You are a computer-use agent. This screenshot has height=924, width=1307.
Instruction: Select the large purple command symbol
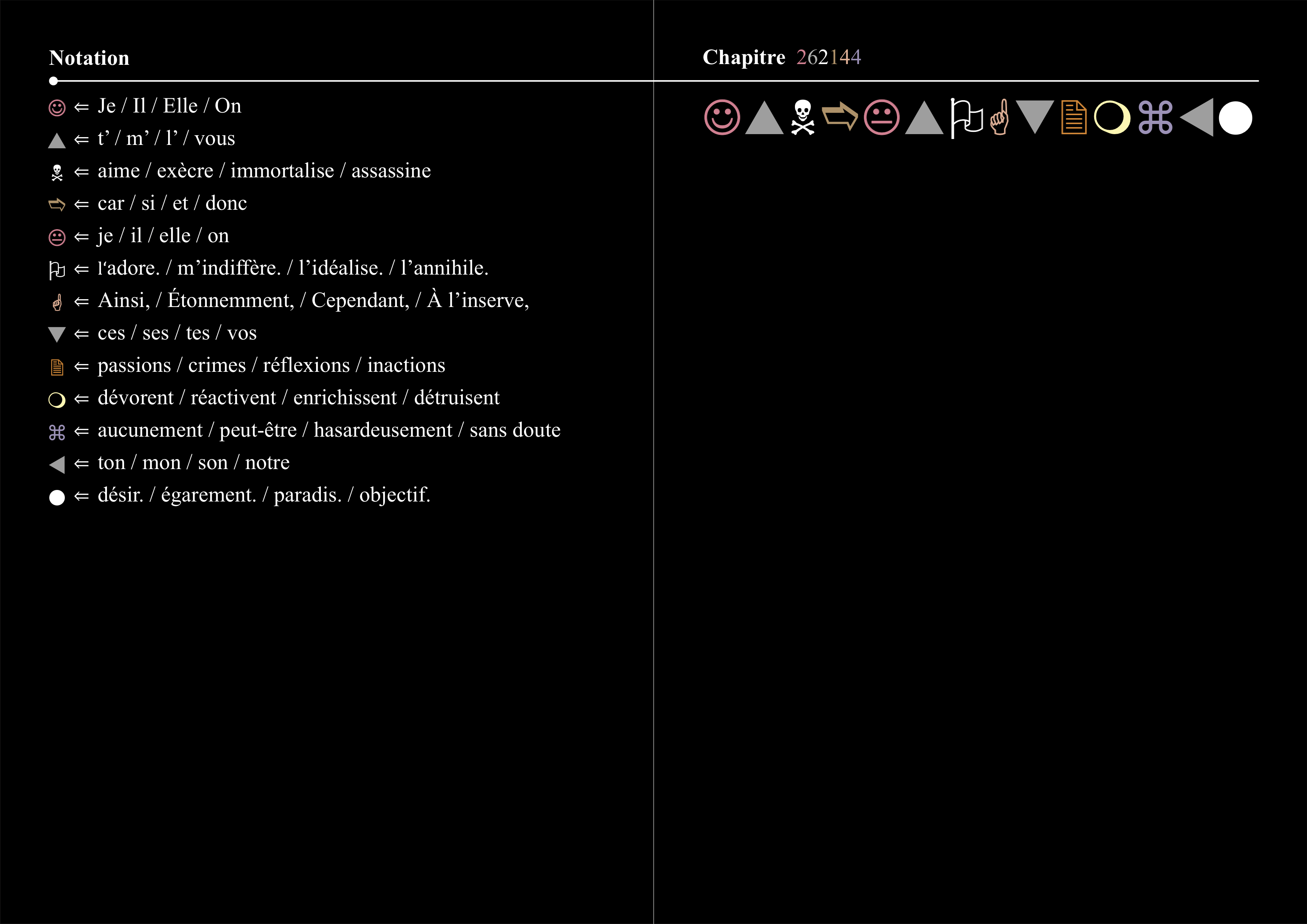[x=1155, y=118]
